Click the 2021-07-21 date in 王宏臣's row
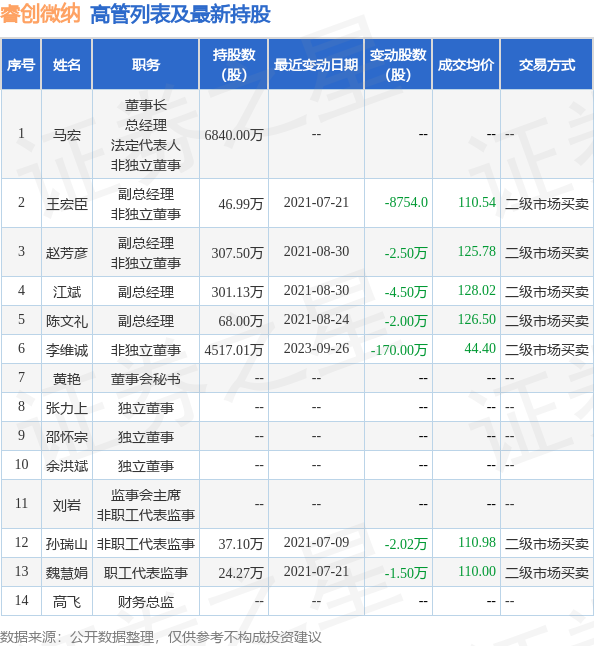This screenshot has width=594, height=646. click(x=316, y=202)
